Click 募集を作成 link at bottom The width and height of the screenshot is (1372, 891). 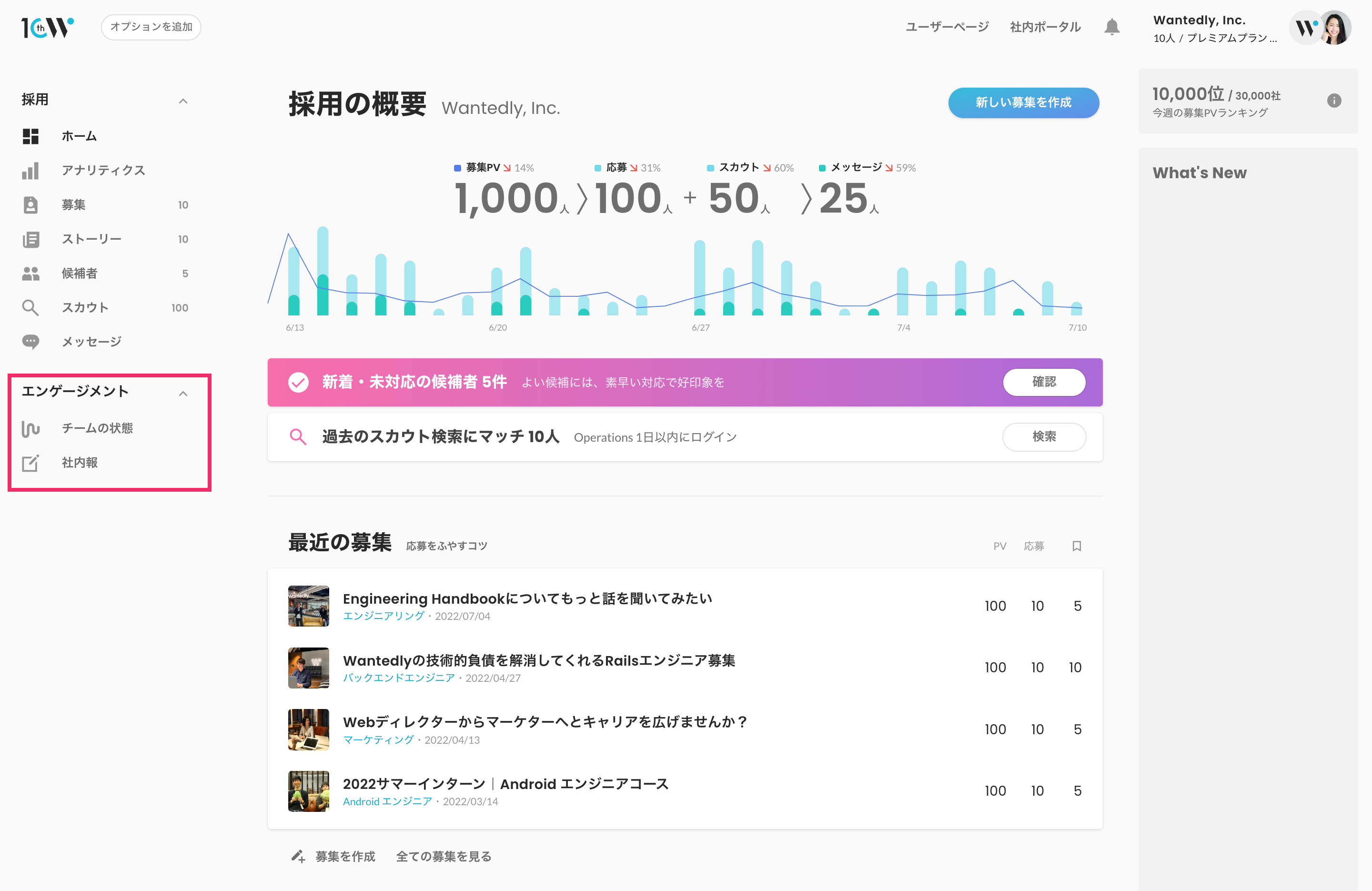click(345, 856)
